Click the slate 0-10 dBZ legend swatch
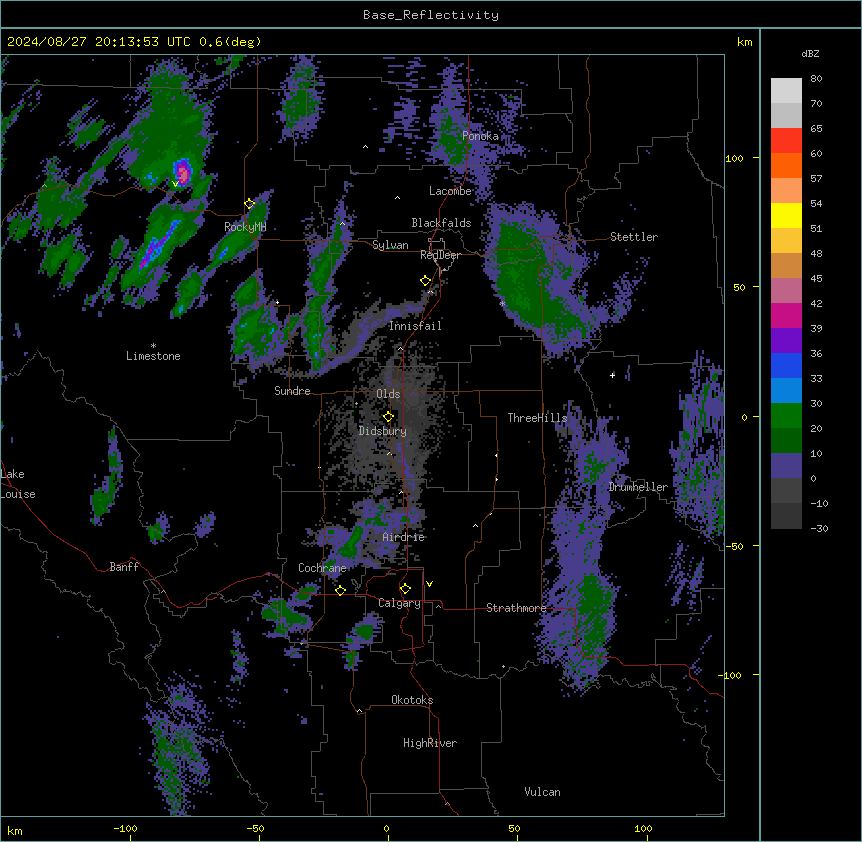The height and width of the screenshot is (842, 862). [x=786, y=466]
